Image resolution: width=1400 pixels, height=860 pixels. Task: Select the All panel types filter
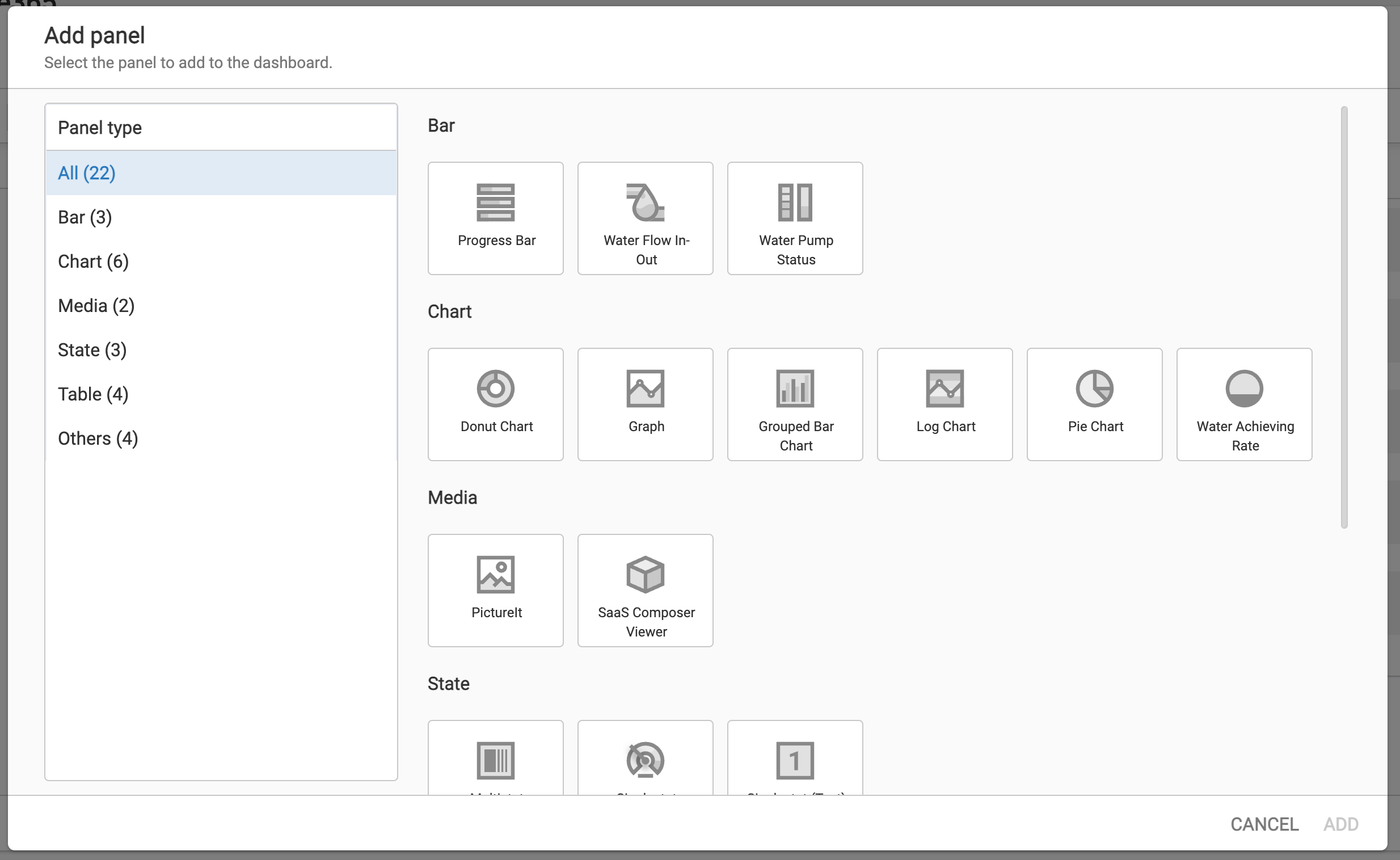(x=86, y=173)
